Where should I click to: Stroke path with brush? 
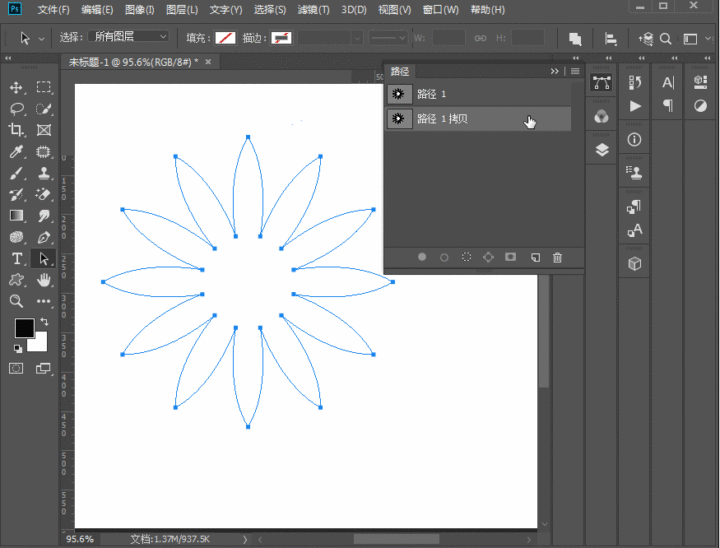tap(444, 257)
